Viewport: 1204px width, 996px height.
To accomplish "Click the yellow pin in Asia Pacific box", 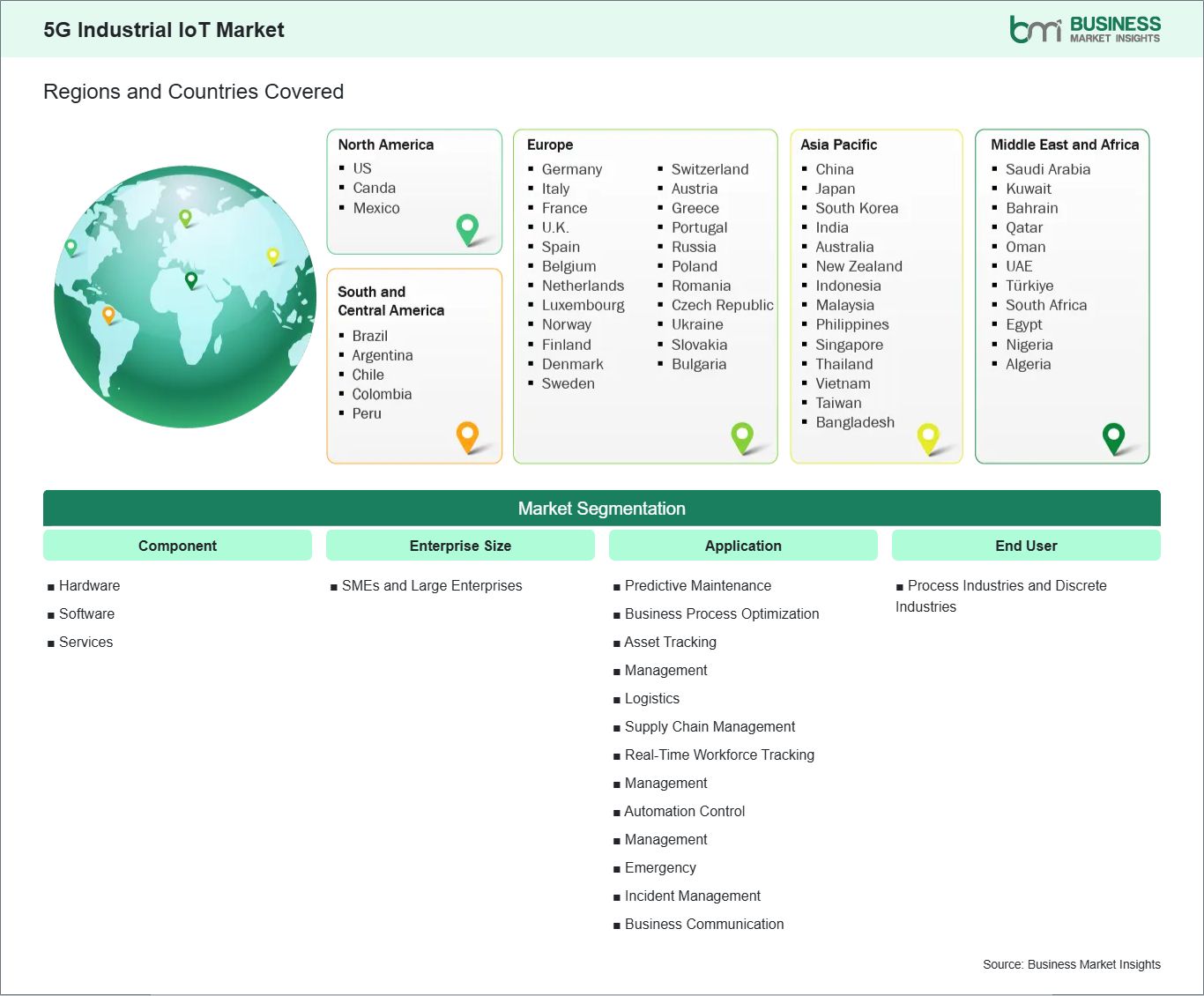I will [x=928, y=436].
